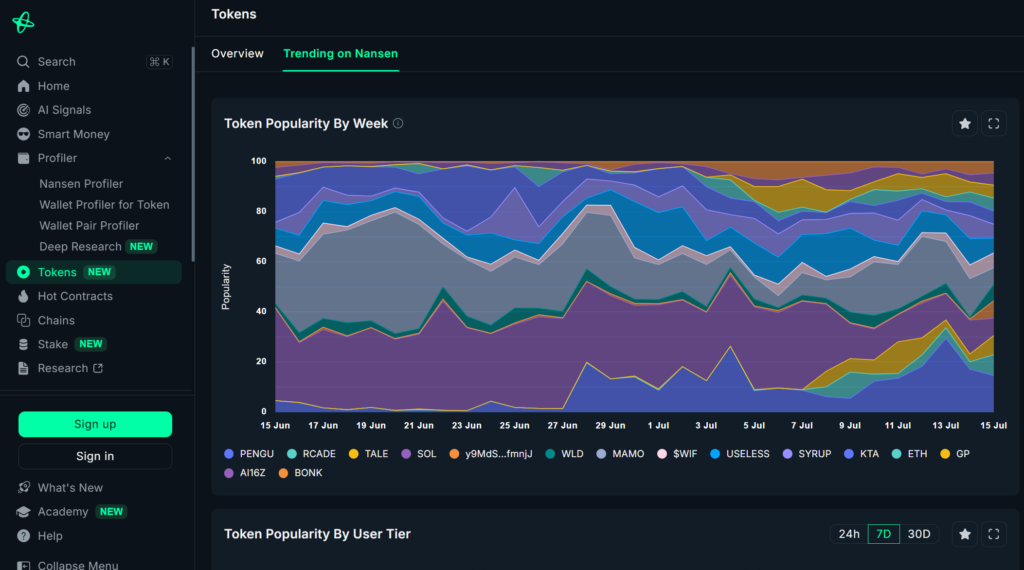Expand Token Popularity By User Tier fullscreen
Viewport: 1024px width, 570px height.
coord(993,534)
